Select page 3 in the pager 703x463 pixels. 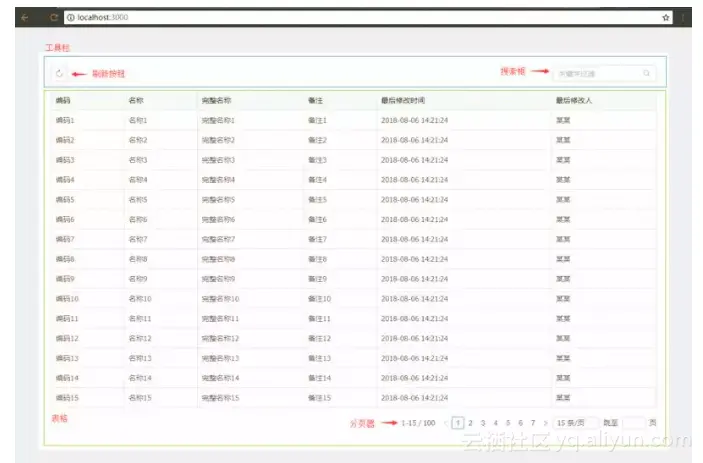click(483, 423)
